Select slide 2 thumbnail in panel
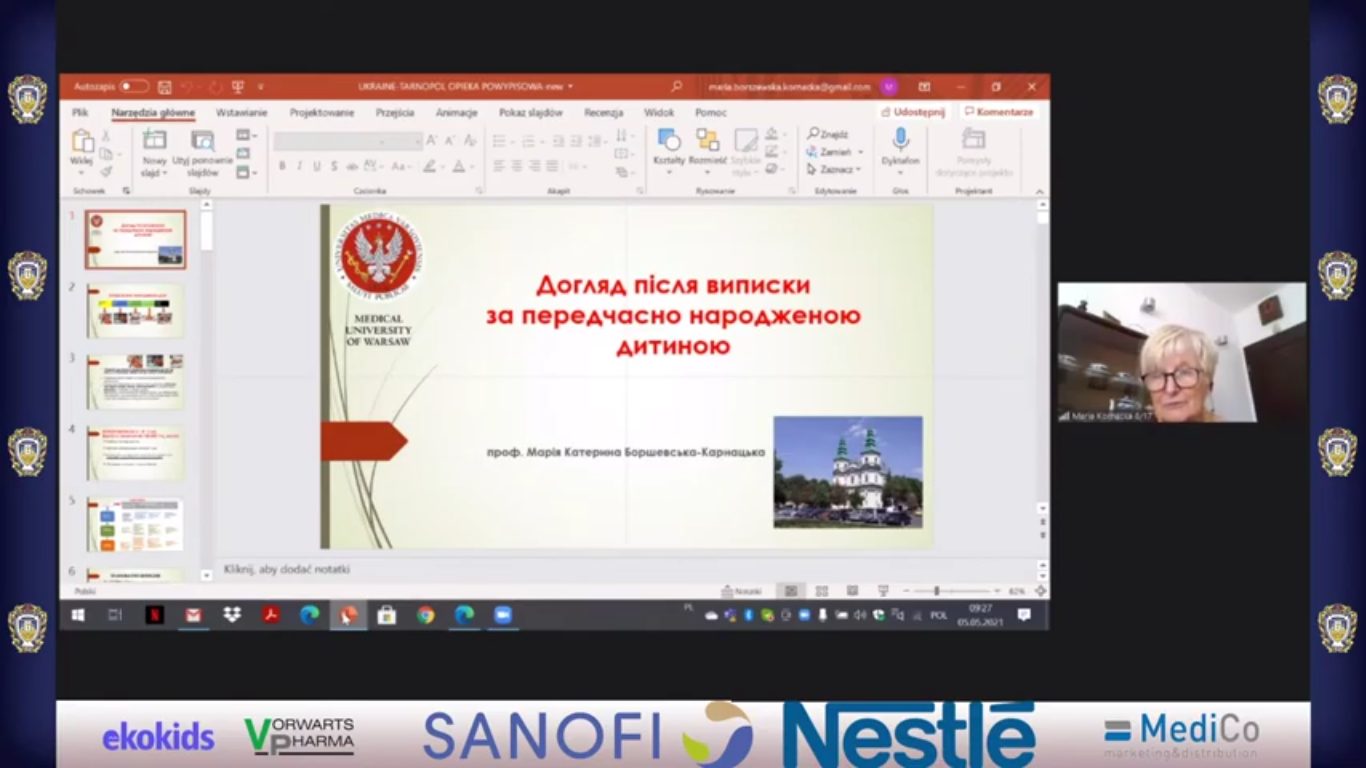Image resolution: width=1366 pixels, height=768 pixels. click(x=135, y=311)
